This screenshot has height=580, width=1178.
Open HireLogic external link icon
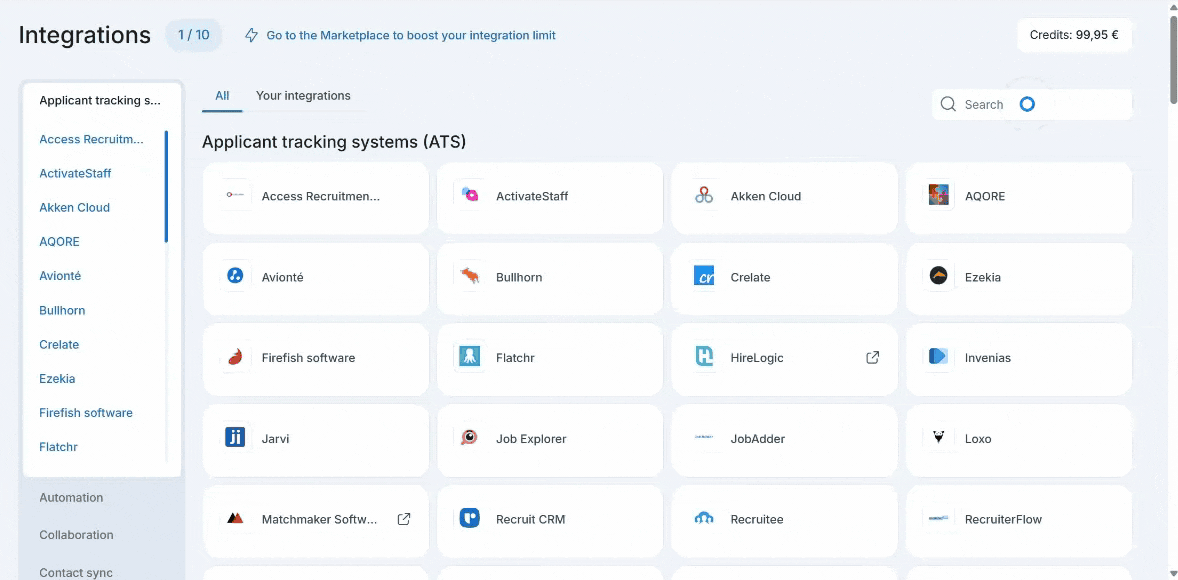tap(872, 358)
